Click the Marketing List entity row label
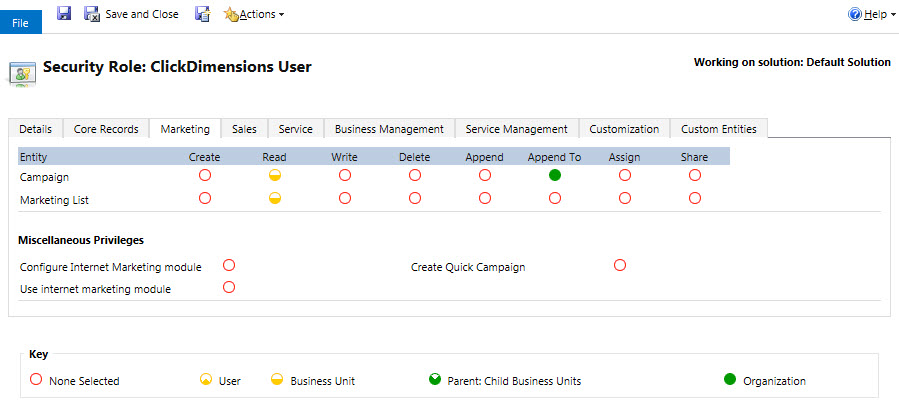Screen dimensions: 899x410 [x=54, y=200]
